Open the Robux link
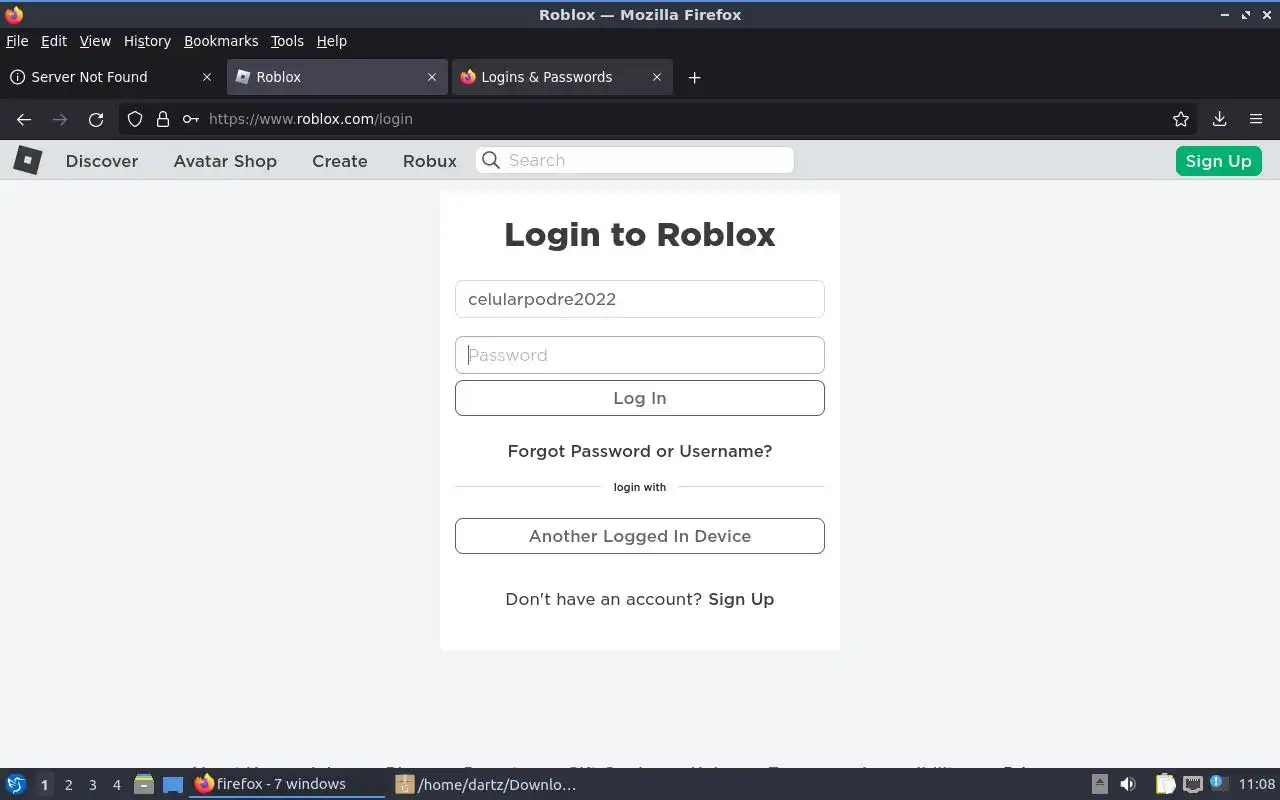Screen dimensions: 1280x800 [x=430, y=161]
